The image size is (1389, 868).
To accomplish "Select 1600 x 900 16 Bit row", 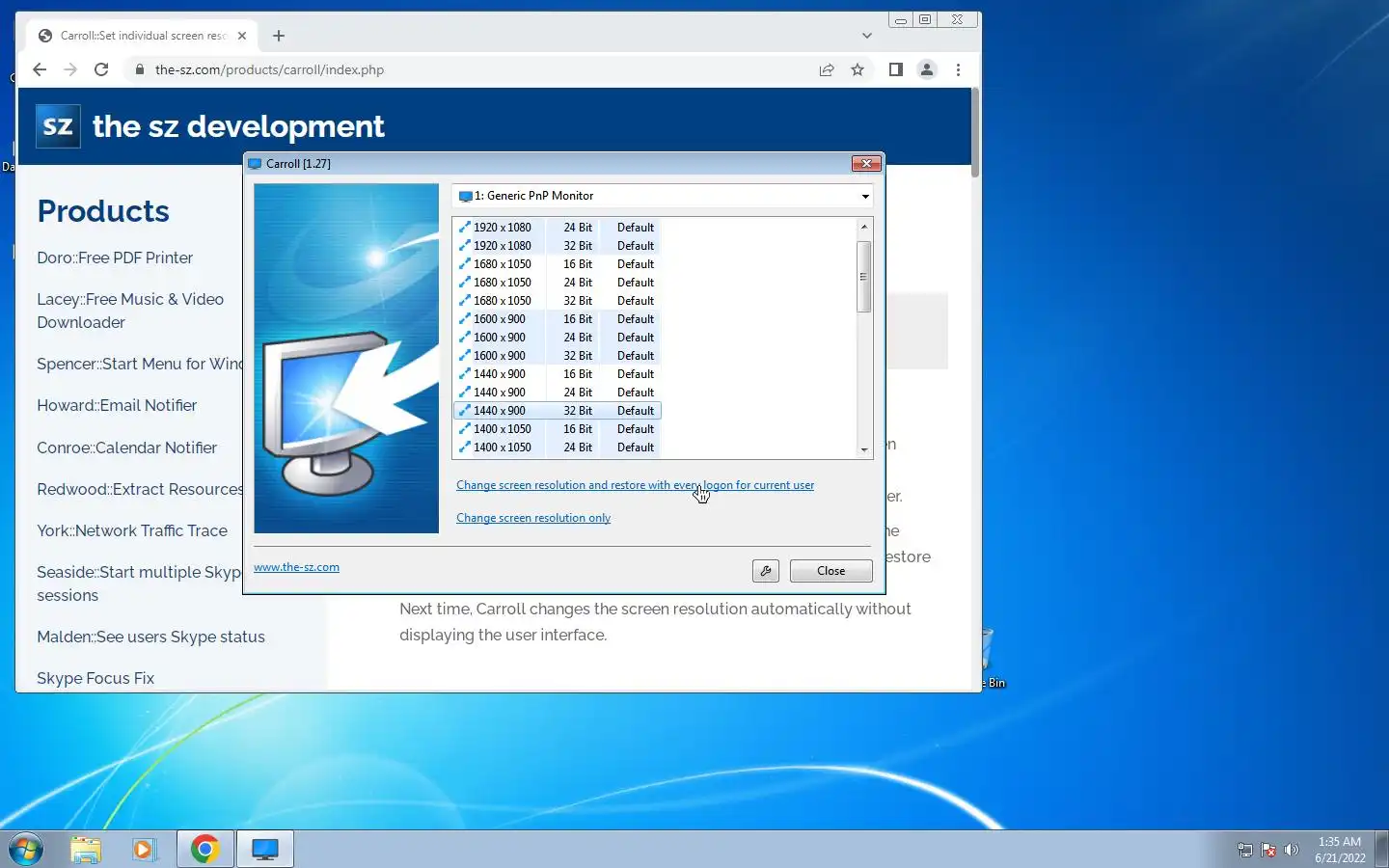I will [558, 319].
